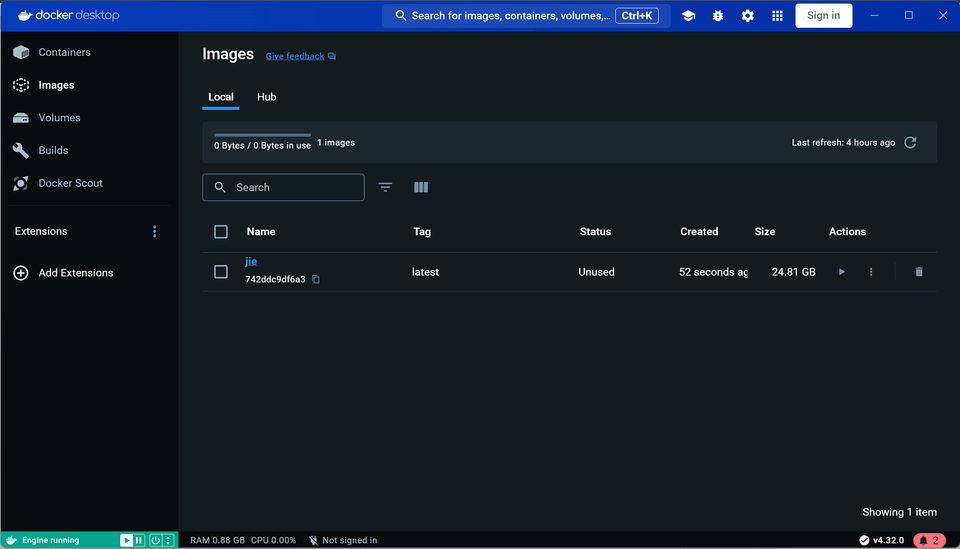This screenshot has width=960, height=549.
Task: Click the Sign in button
Action: 823,16
